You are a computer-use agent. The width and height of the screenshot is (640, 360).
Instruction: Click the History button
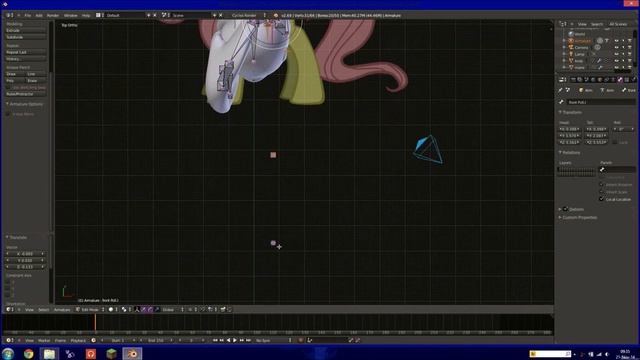click(25, 59)
